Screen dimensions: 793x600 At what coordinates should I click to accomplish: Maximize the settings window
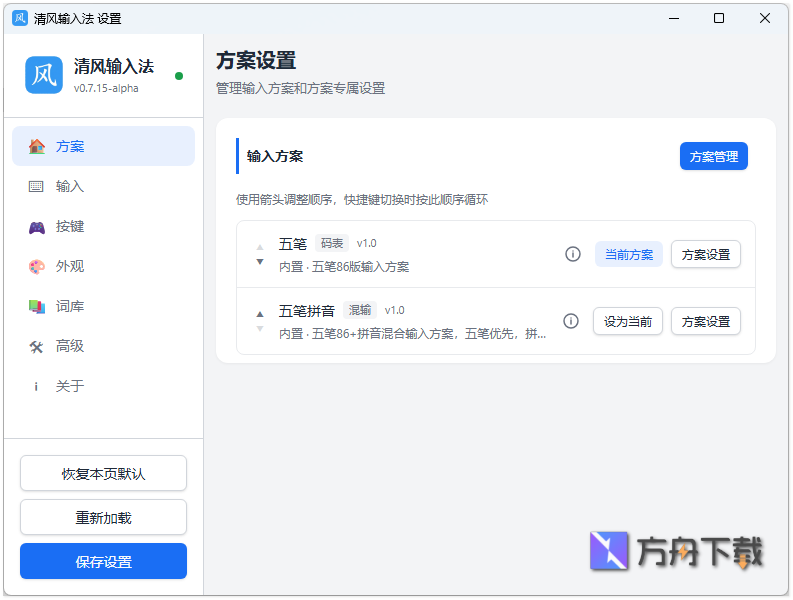(719, 18)
